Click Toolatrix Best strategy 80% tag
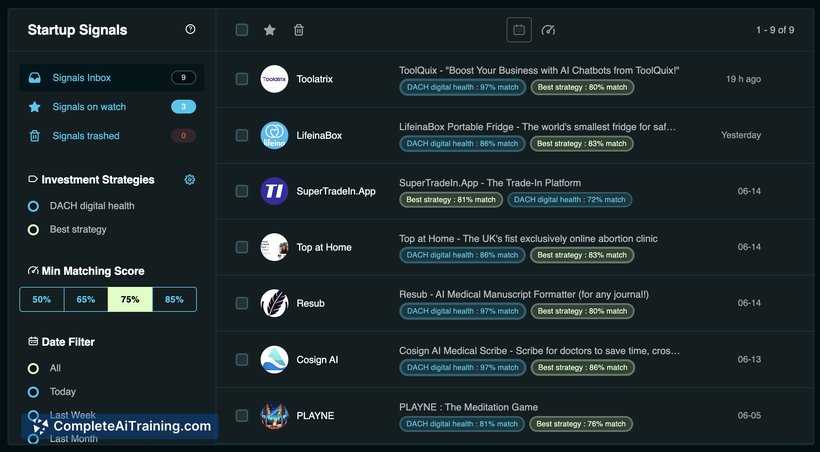 point(582,87)
